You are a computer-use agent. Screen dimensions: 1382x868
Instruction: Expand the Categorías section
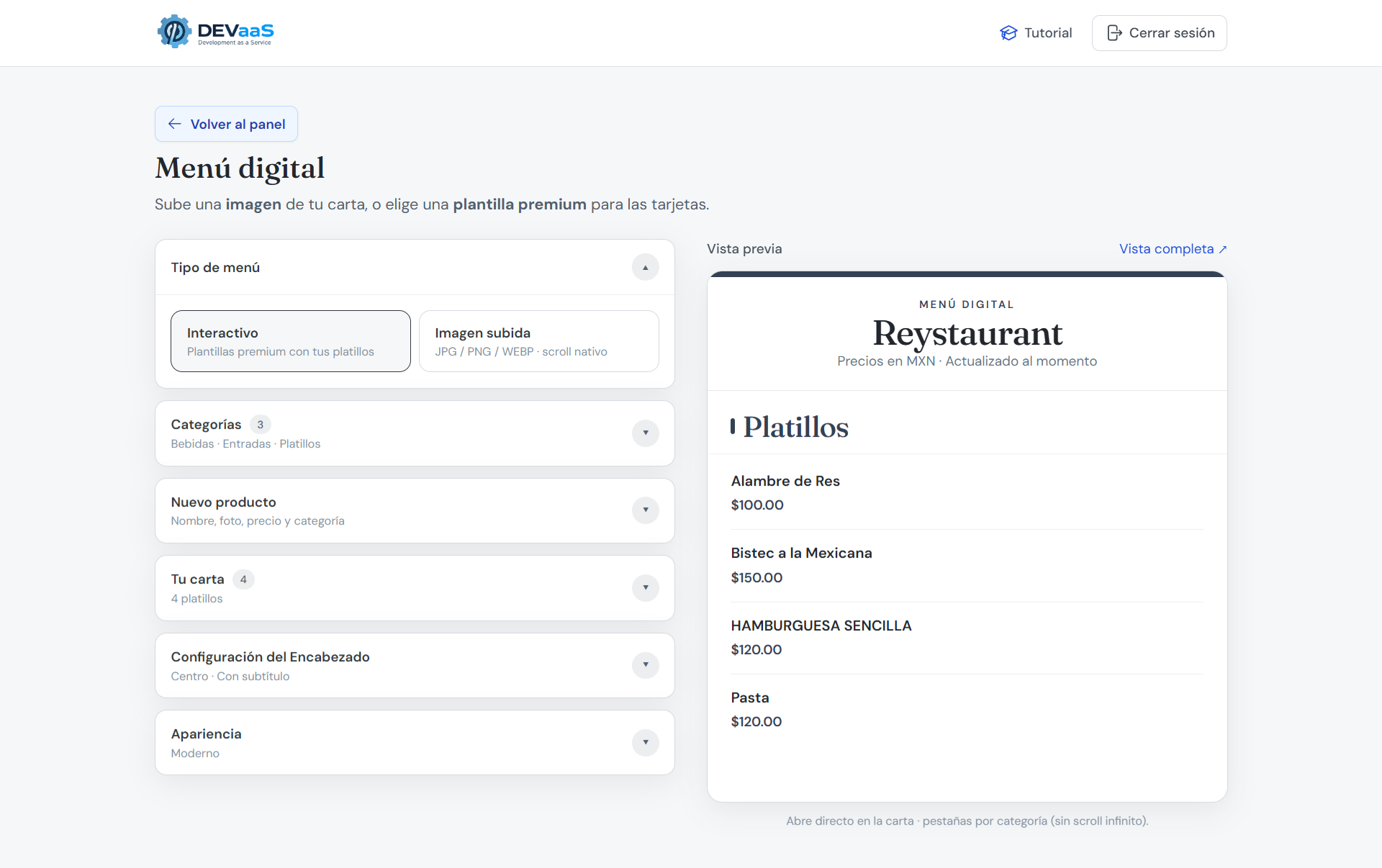[x=646, y=433]
